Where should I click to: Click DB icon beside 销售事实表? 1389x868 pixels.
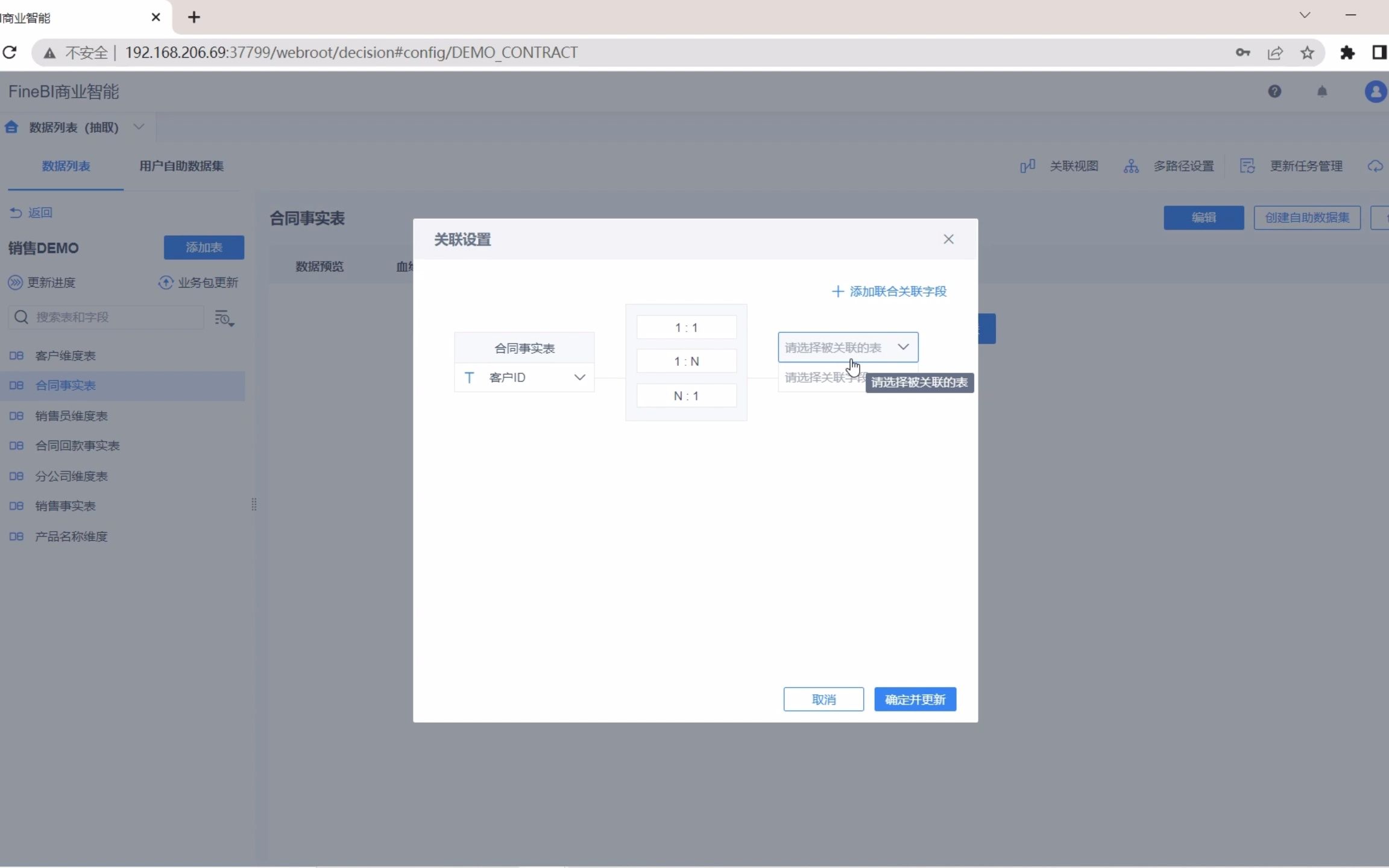click(x=16, y=506)
